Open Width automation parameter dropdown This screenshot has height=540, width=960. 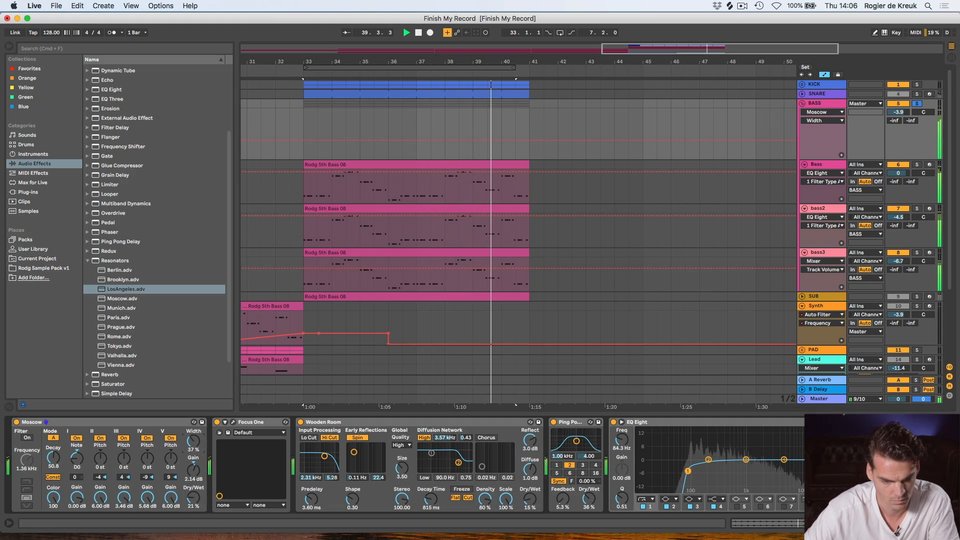[x=825, y=121]
